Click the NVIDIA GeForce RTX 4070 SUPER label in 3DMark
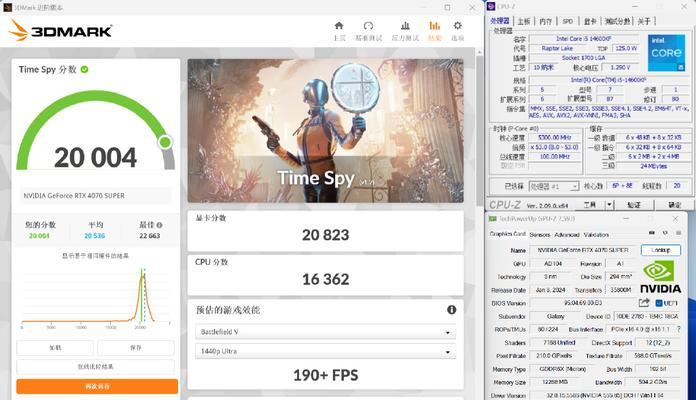 [x=74, y=196]
